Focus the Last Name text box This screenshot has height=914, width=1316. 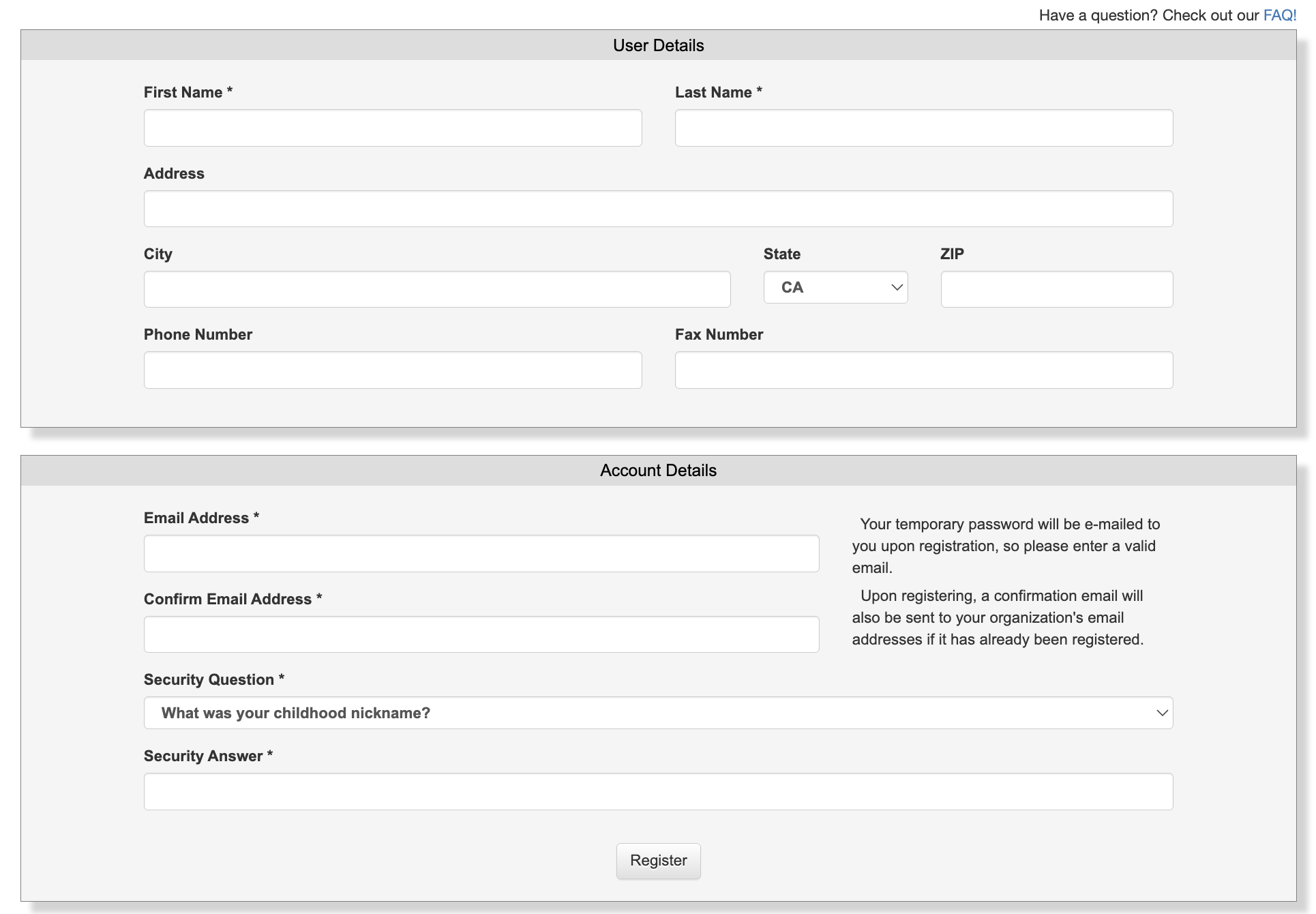click(x=923, y=128)
